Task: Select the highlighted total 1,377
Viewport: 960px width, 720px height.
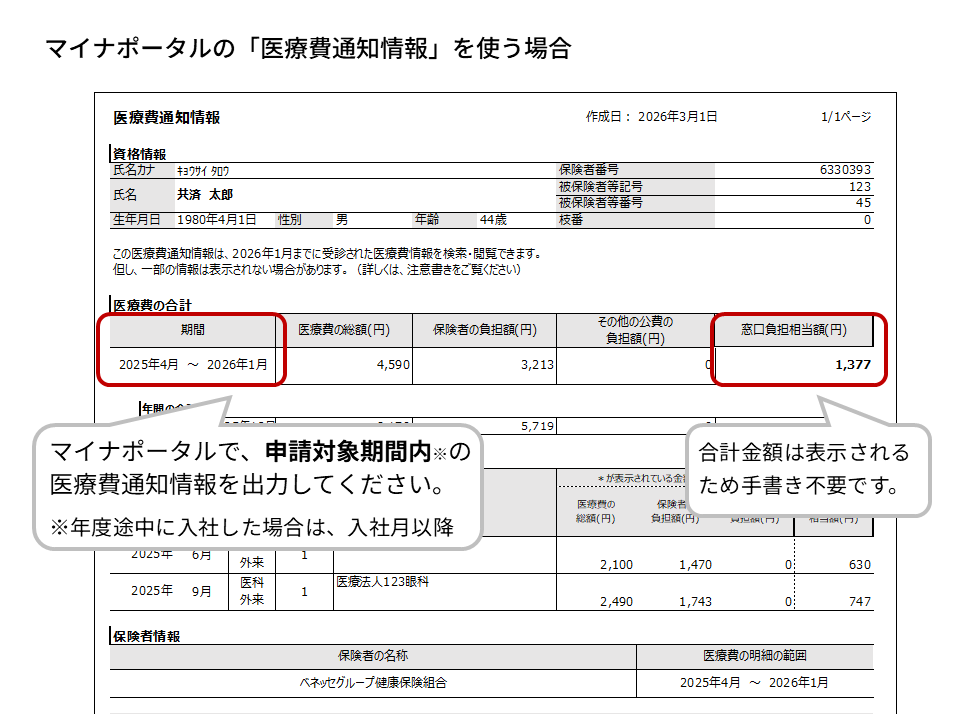Action: pos(853,365)
